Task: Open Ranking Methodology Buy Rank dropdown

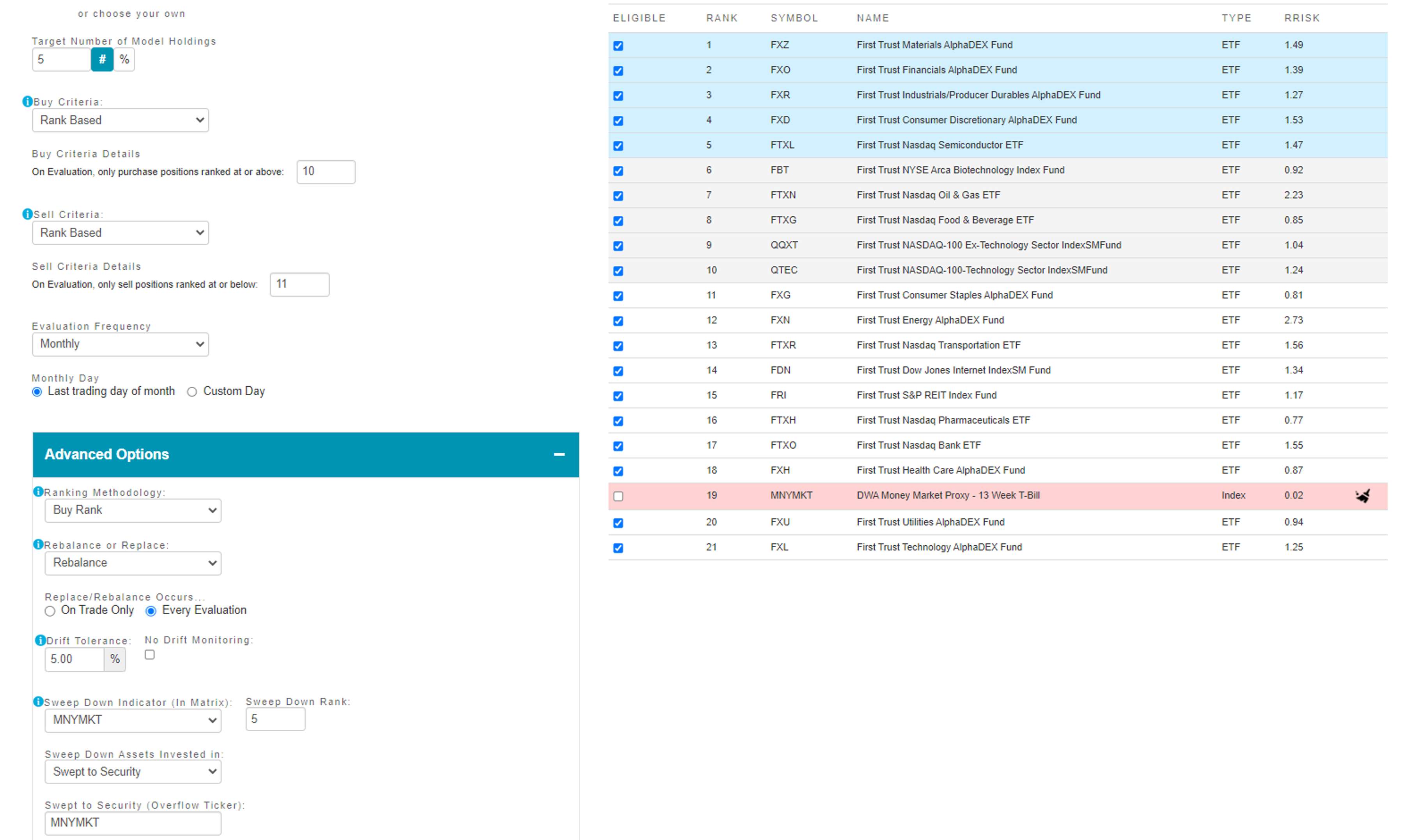Action: coord(133,510)
